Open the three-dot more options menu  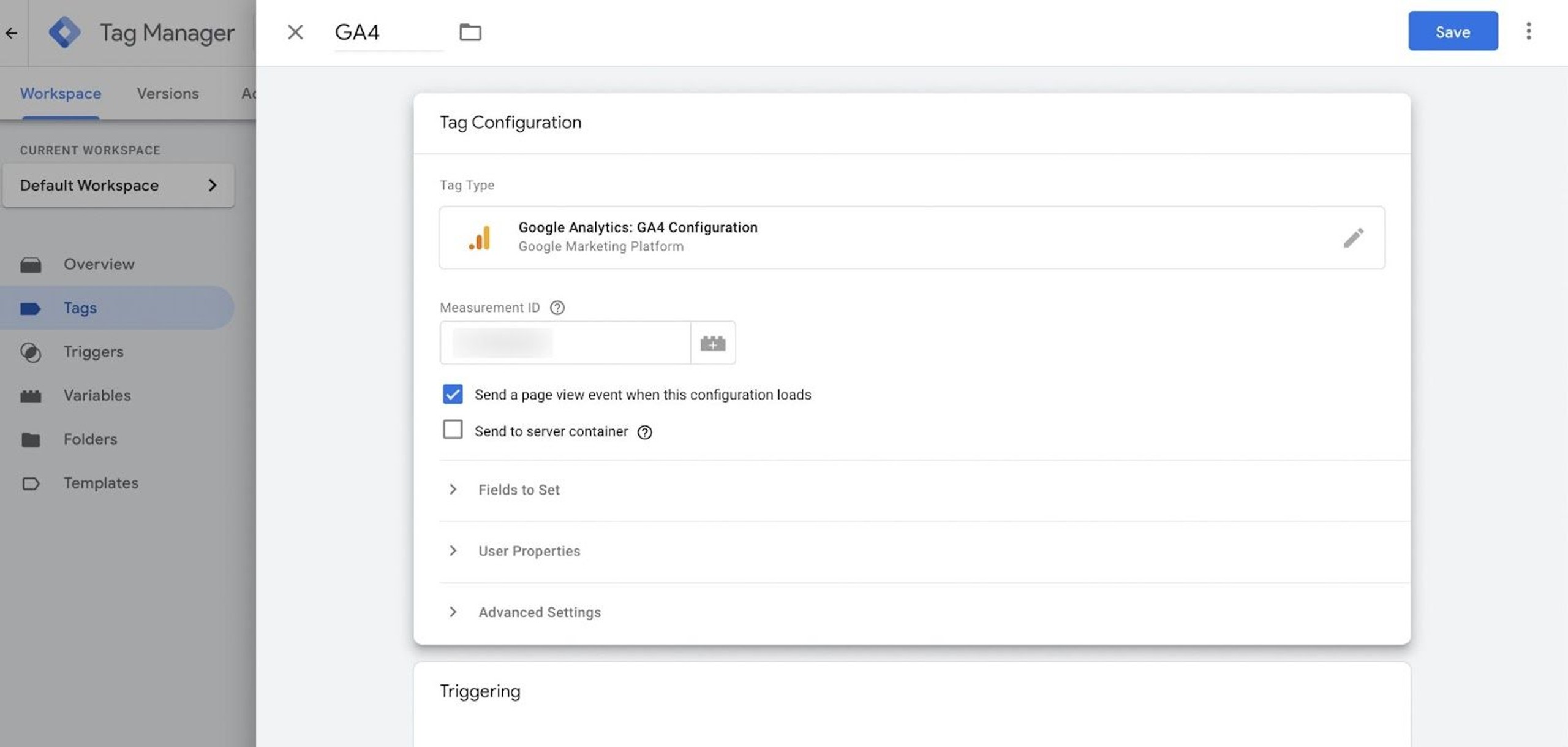pos(1528,31)
